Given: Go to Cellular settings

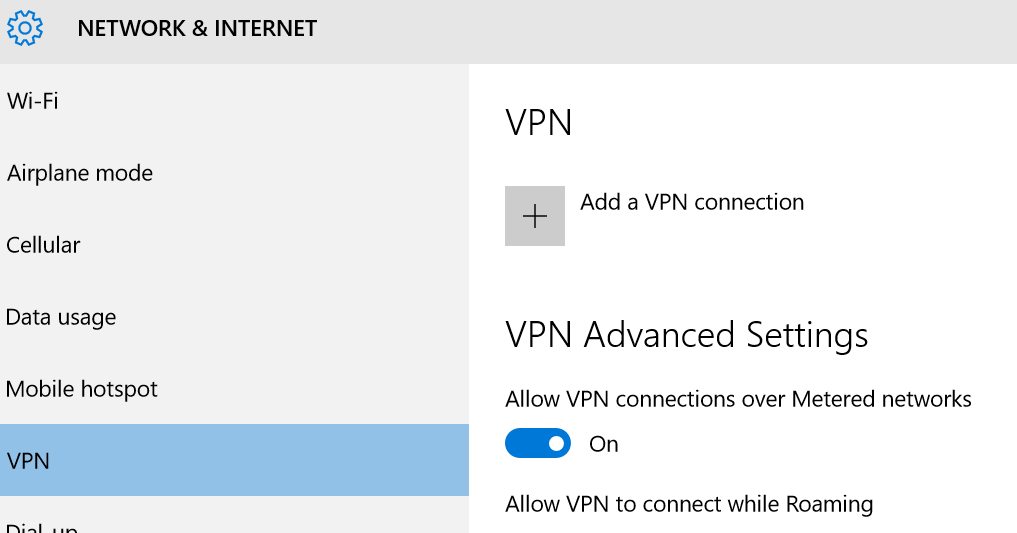Looking at the screenshot, I should 234,245.
